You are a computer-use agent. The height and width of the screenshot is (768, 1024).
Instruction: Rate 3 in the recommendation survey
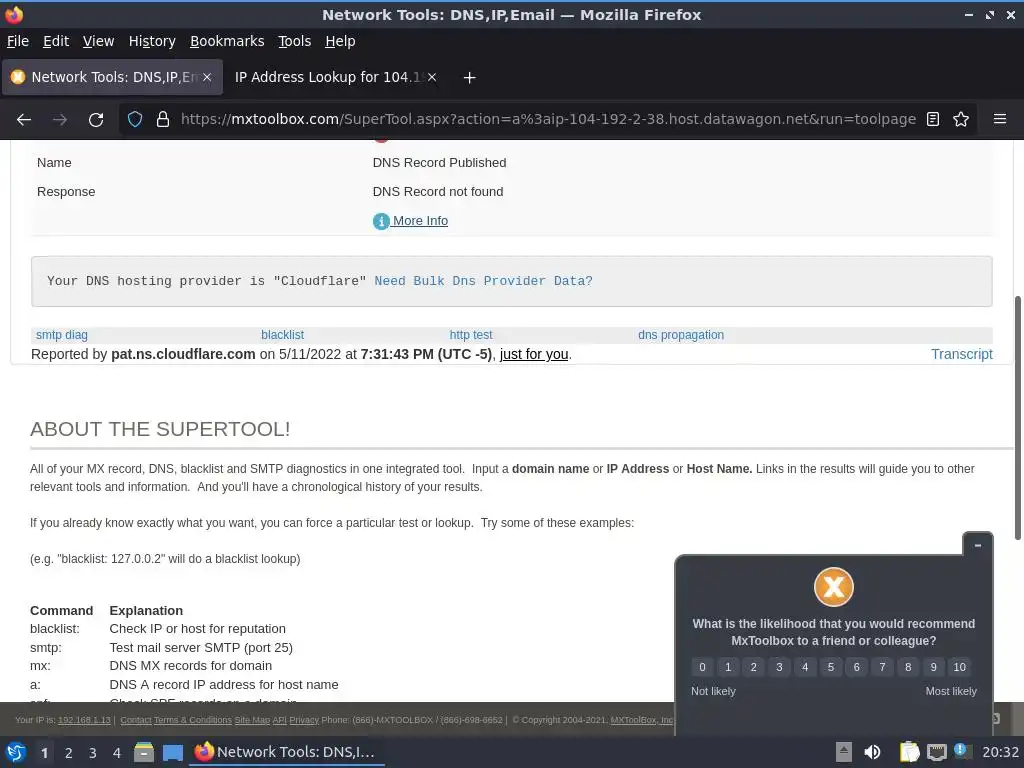click(779, 667)
